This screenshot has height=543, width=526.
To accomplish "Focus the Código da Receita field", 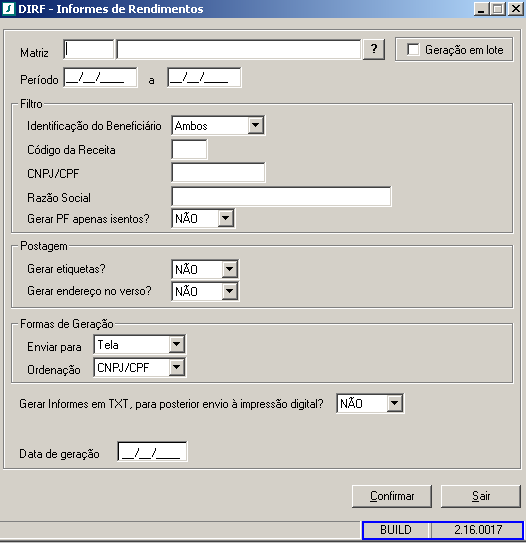I will click(189, 150).
